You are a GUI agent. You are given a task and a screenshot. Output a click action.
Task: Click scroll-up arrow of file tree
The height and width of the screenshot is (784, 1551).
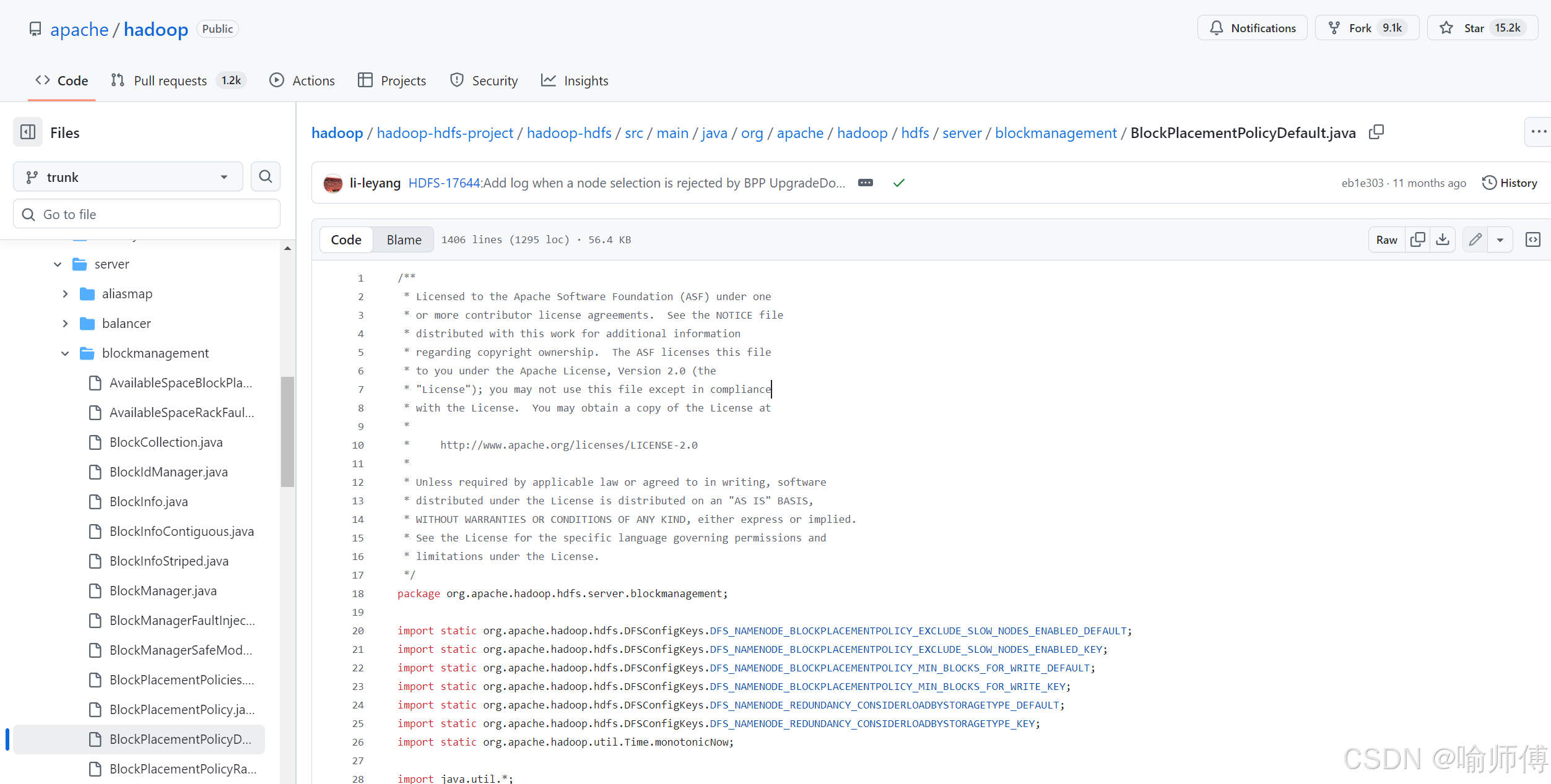[x=287, y=248]
